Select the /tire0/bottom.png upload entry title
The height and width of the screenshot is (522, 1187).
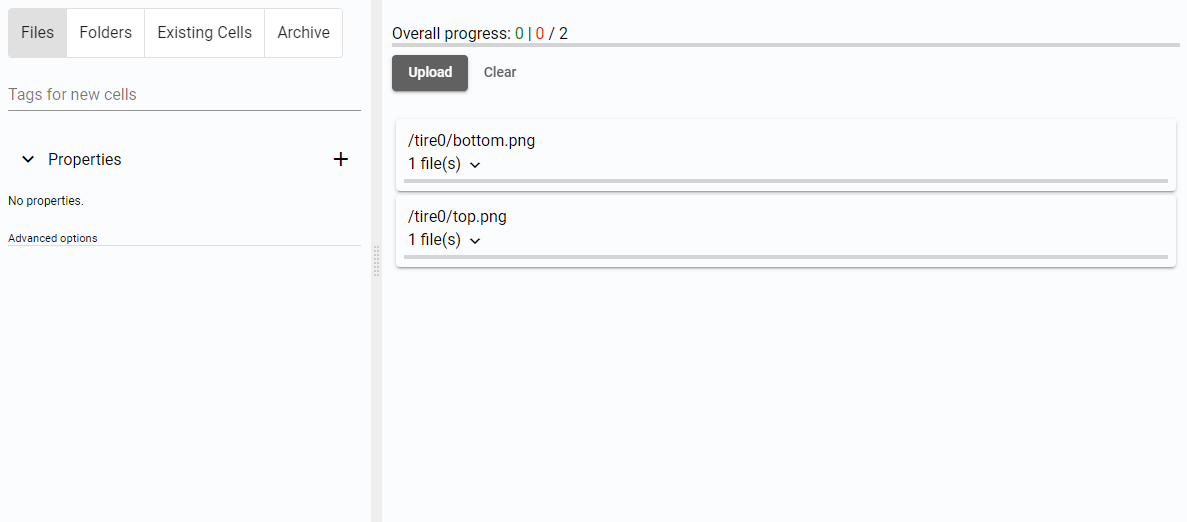472,141
